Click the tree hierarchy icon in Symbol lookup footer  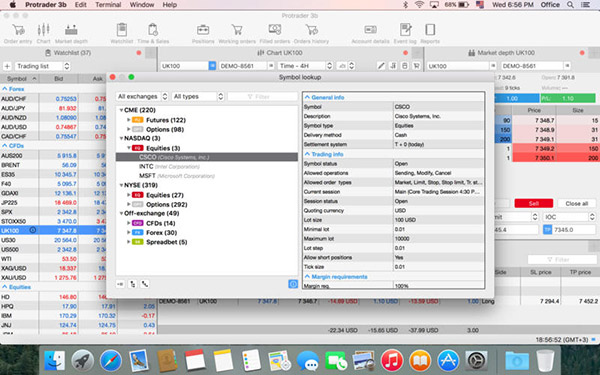coord(132,284)
